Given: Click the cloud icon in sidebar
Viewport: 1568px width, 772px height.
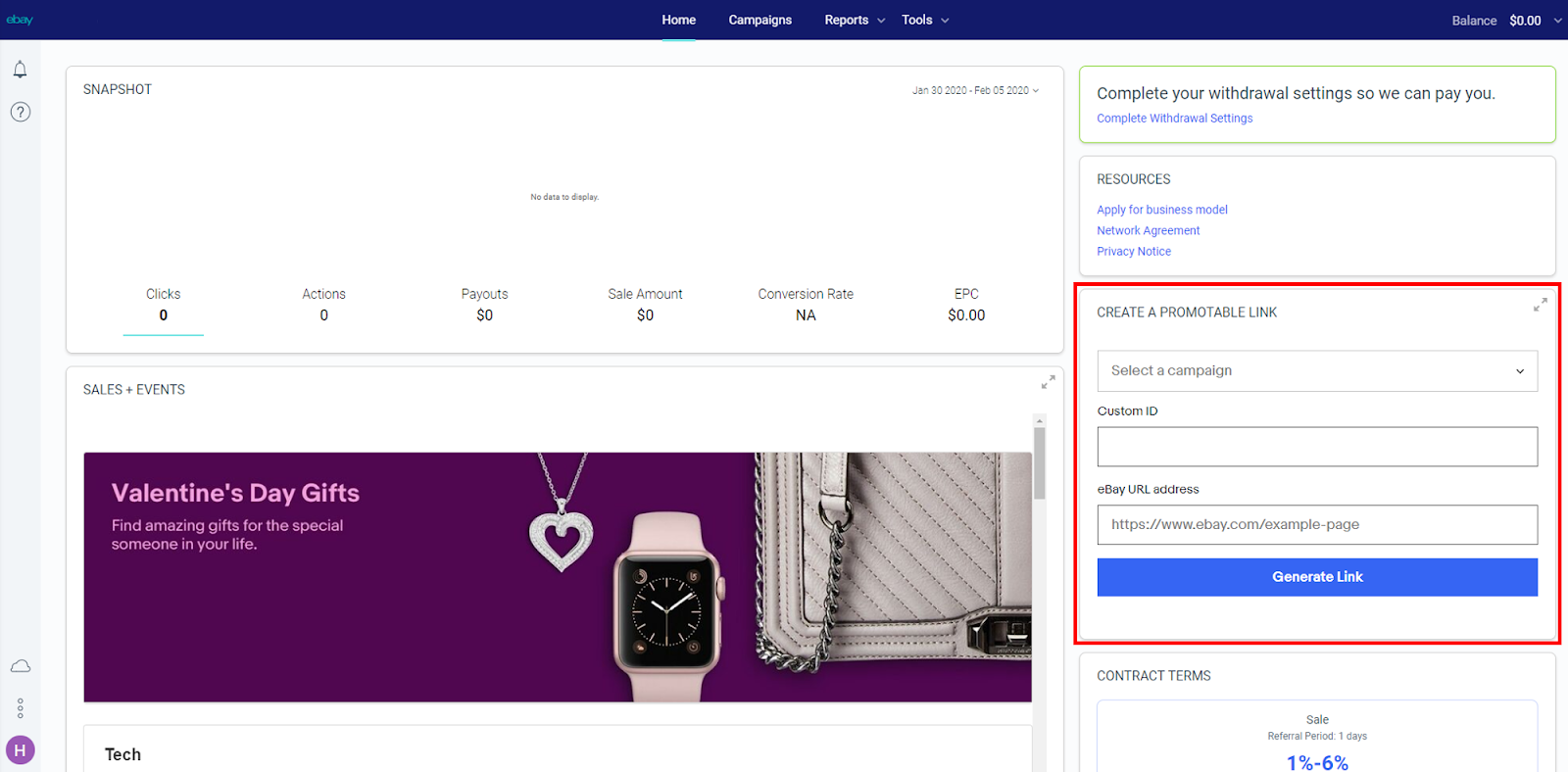Looking at the screenshot, I should [20, 666].
